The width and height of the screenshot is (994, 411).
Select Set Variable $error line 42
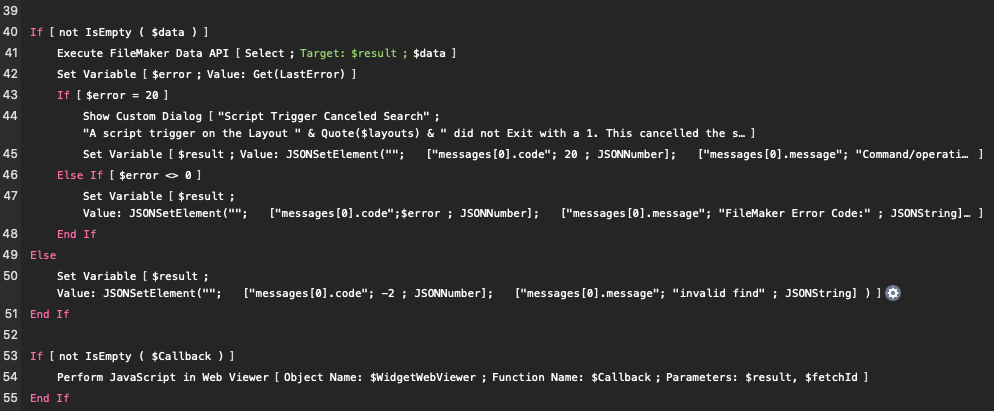click(x=206, y=74)
